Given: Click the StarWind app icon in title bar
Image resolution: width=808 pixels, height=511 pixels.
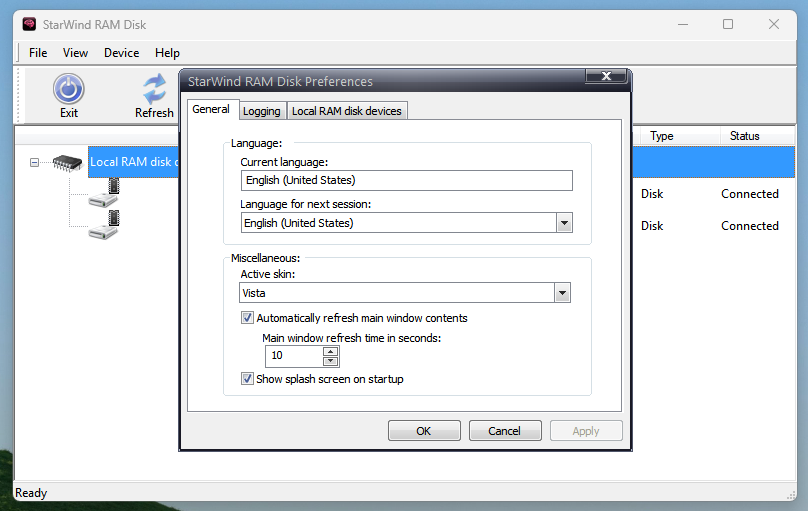Looking at the screenshot, I should pos(30,24).
